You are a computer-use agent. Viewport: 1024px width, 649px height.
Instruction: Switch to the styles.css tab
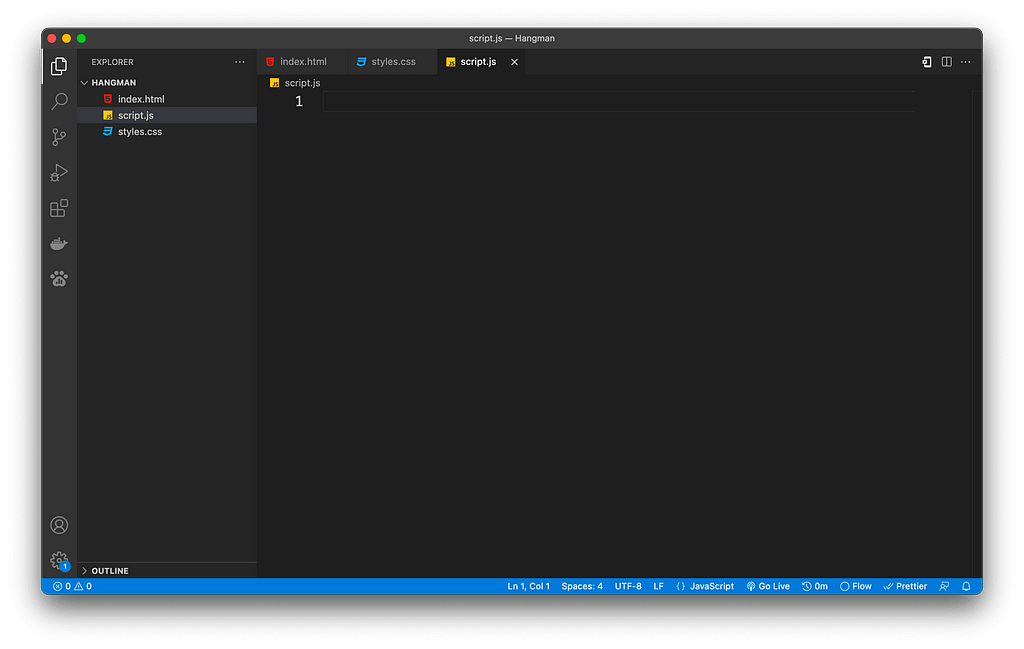tap(392, 62)
